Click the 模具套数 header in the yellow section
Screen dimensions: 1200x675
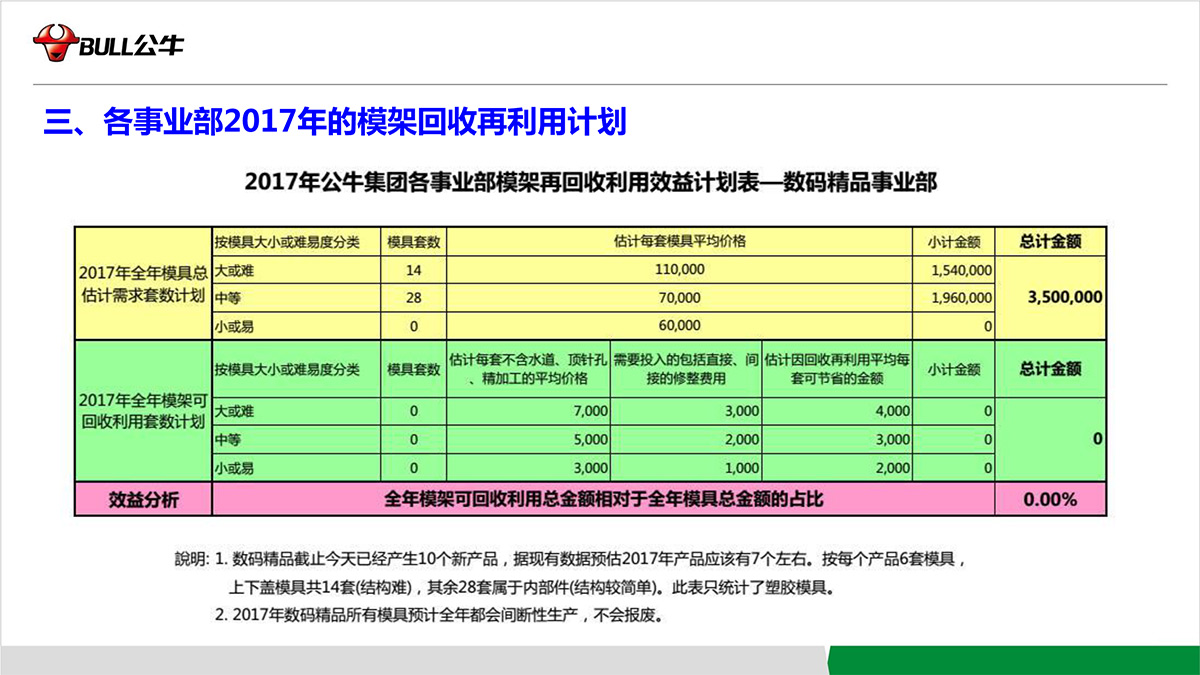click(x=414, y=241)
